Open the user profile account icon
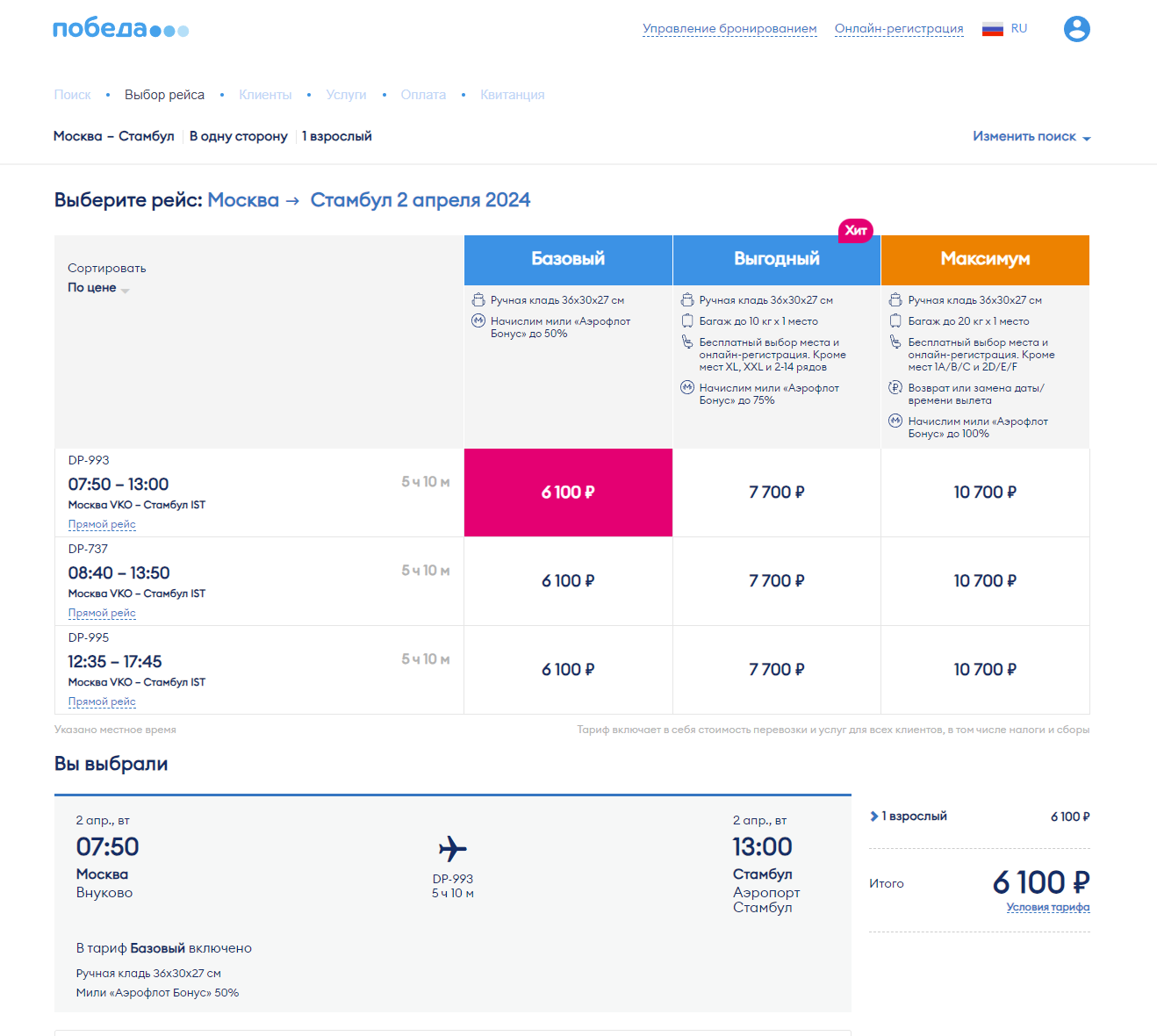The height and width of the screenshot is (1036, 1157). click(1076, 29)
